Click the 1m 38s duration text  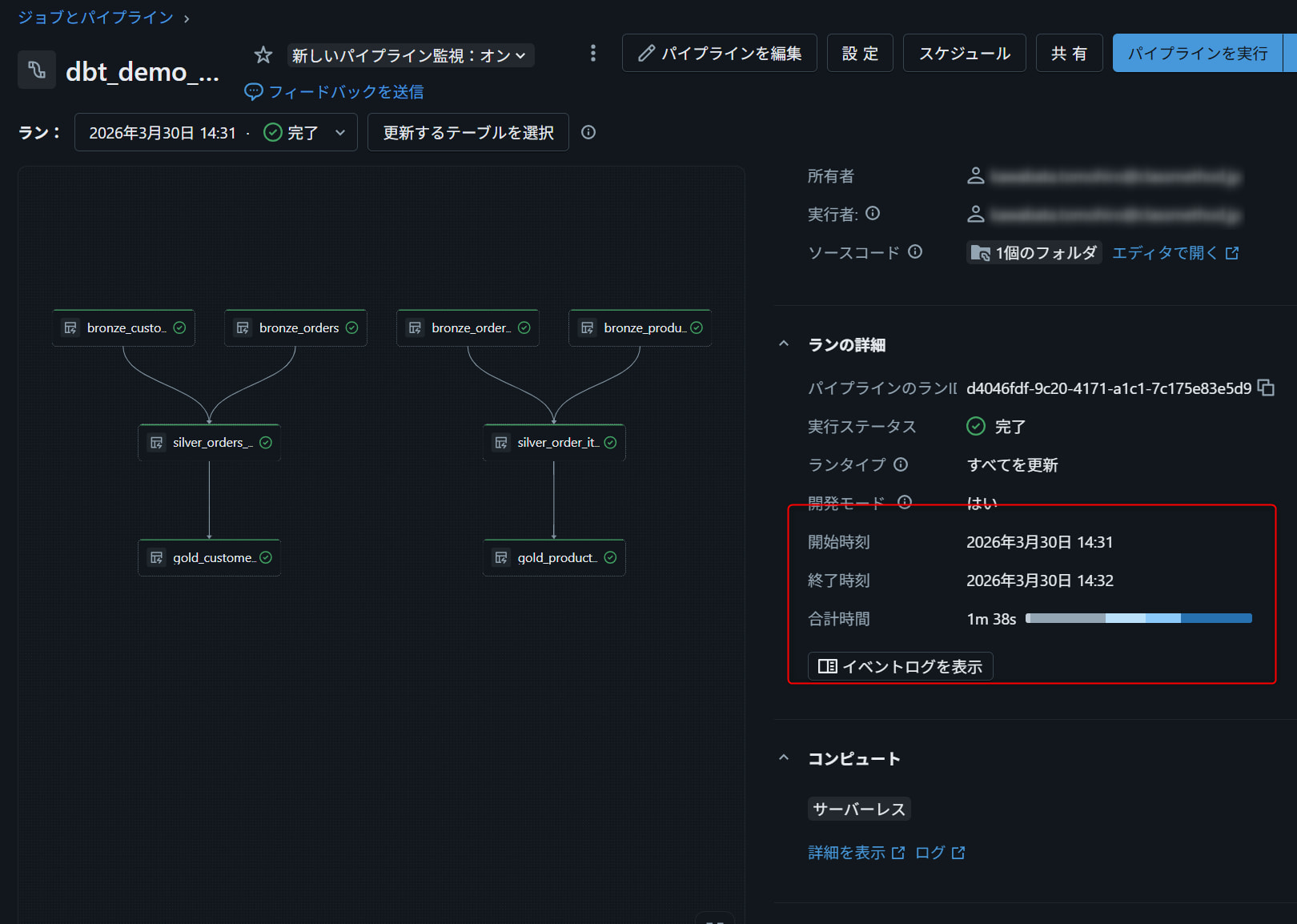[991, 619]
